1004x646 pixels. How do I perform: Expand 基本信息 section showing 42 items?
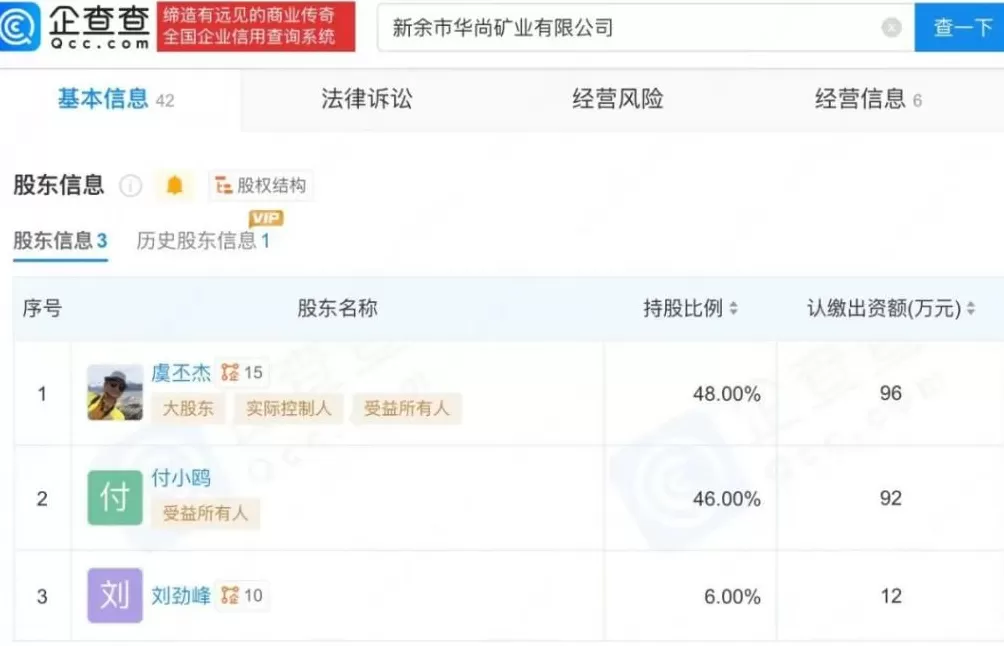(105, 99)
